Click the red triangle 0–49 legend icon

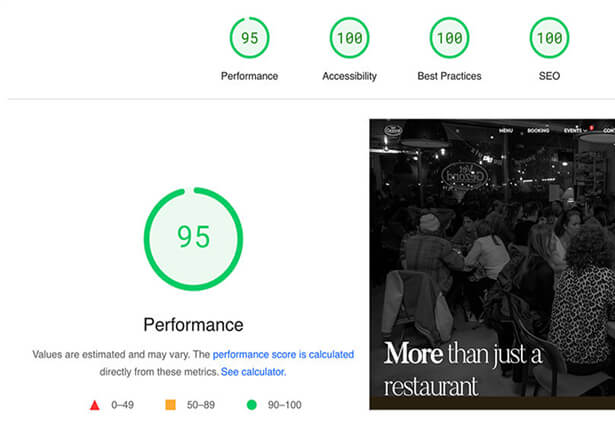click(95, 405)
